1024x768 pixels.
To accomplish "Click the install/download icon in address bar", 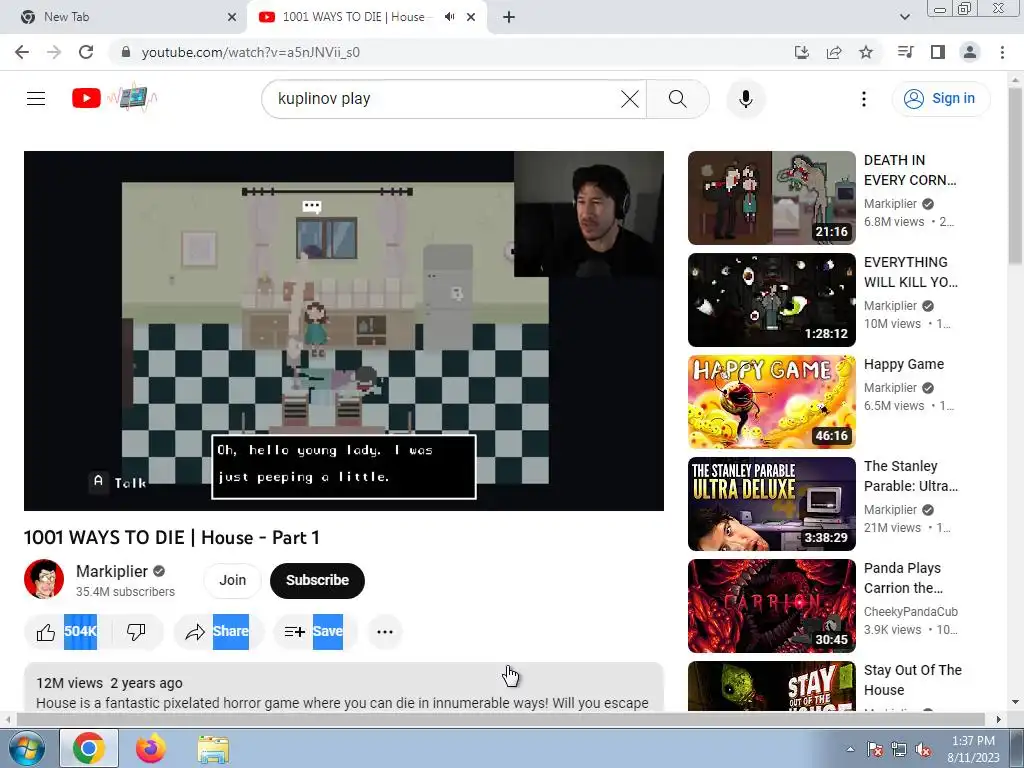I will pos(802,52).
